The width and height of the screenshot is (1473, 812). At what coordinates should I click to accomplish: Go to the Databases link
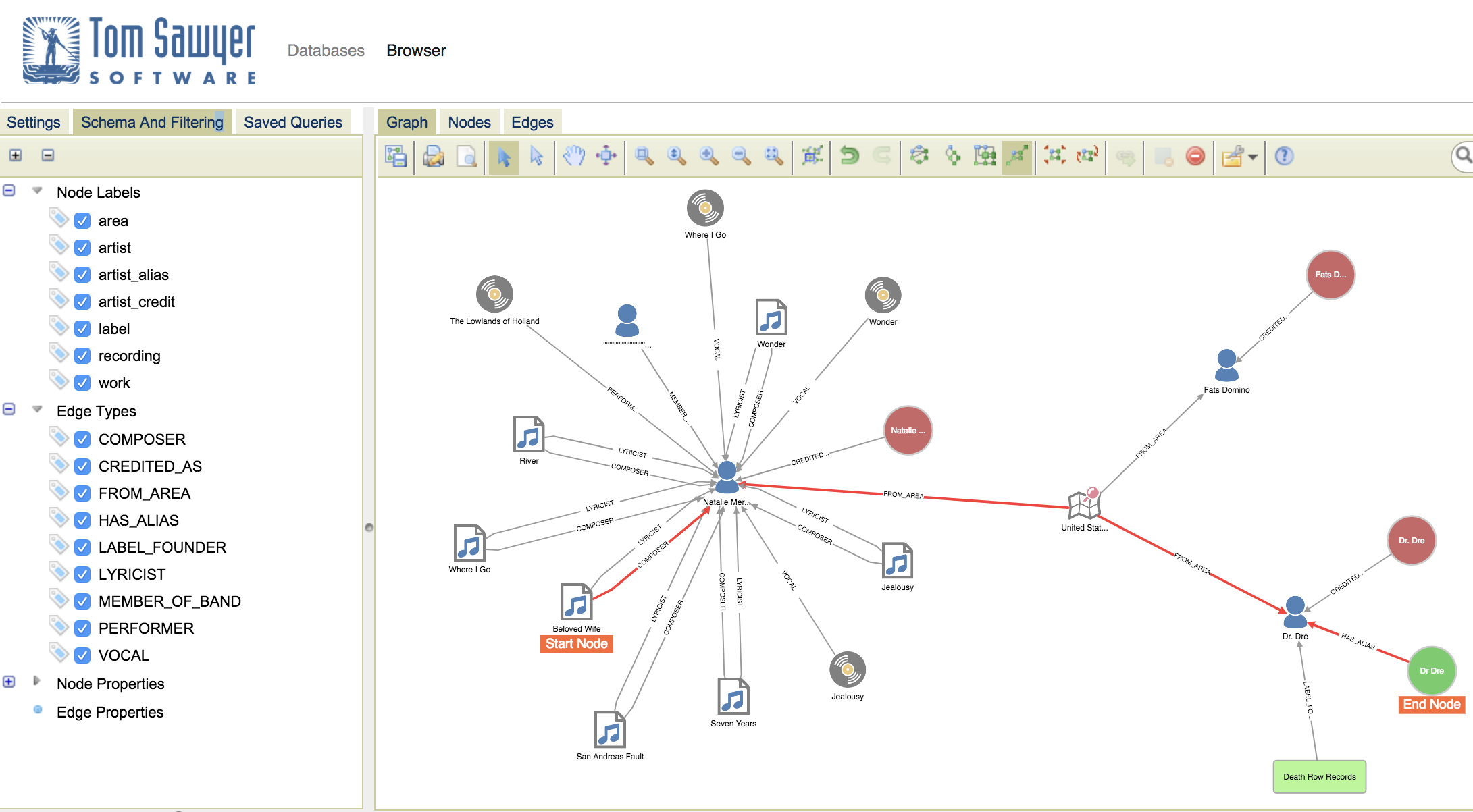326,51
